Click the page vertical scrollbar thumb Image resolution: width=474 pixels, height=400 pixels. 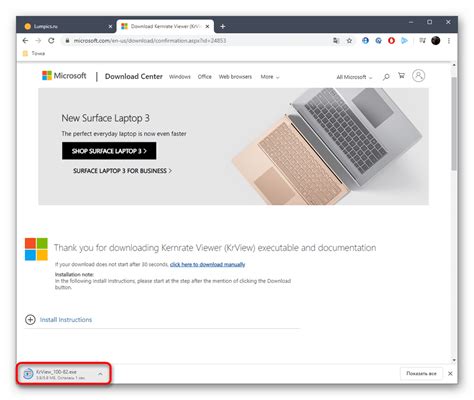point(454,123)
